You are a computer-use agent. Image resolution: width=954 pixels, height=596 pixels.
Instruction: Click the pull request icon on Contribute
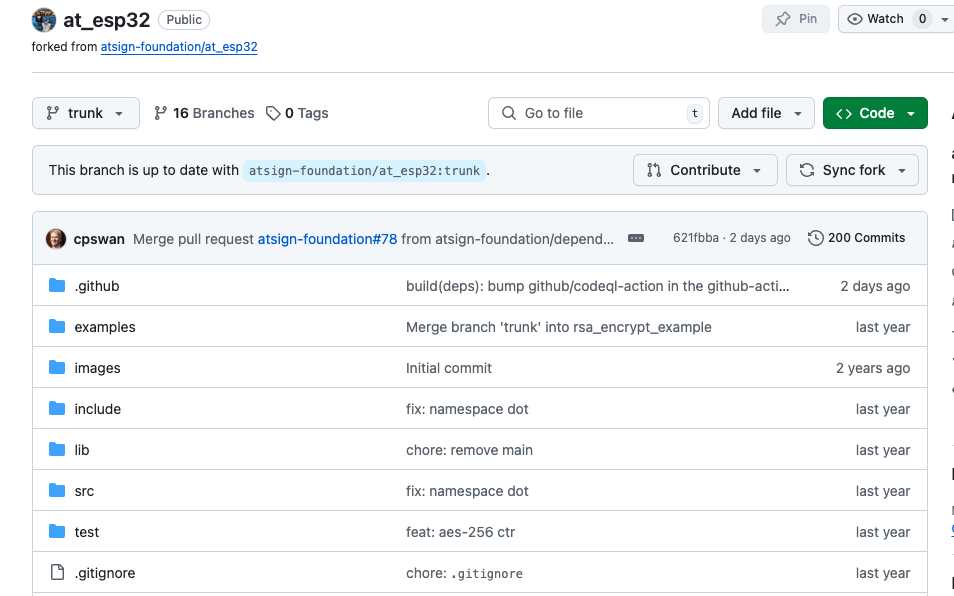[654, 170]
